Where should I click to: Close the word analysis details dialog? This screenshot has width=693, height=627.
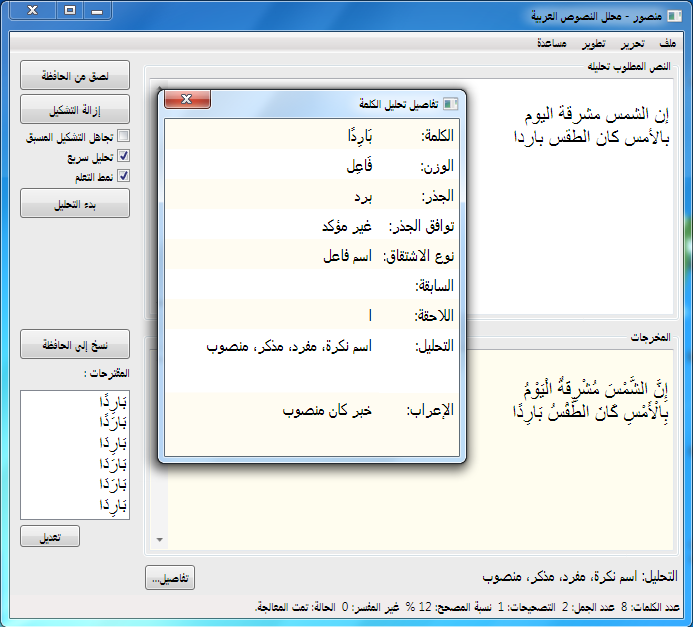187,99
